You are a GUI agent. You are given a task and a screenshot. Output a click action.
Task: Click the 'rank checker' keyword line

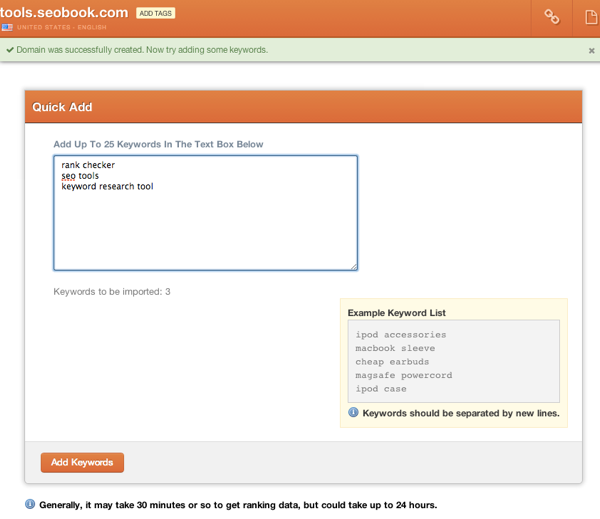tap(88, 165)
